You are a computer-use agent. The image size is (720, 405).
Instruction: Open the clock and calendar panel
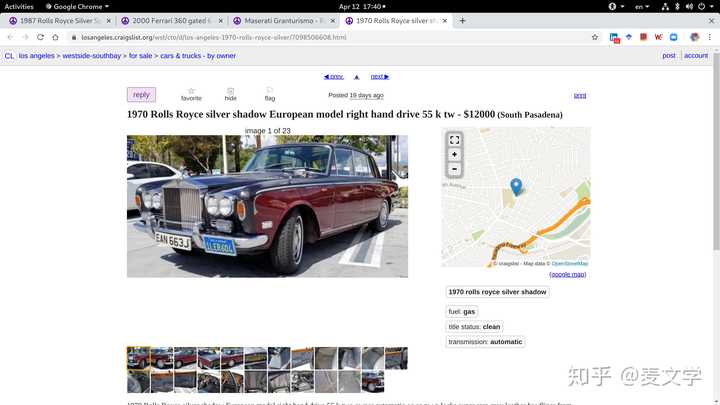(362, 6)
